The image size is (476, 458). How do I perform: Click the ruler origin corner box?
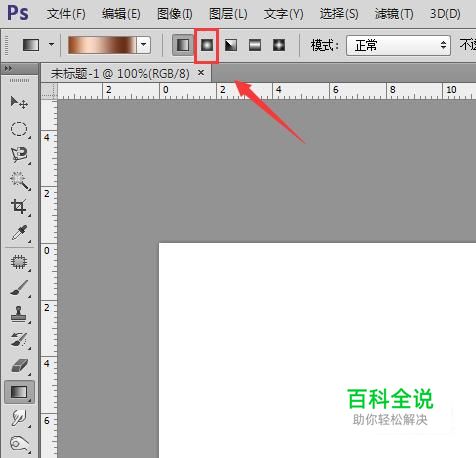[x=49, y=91]
